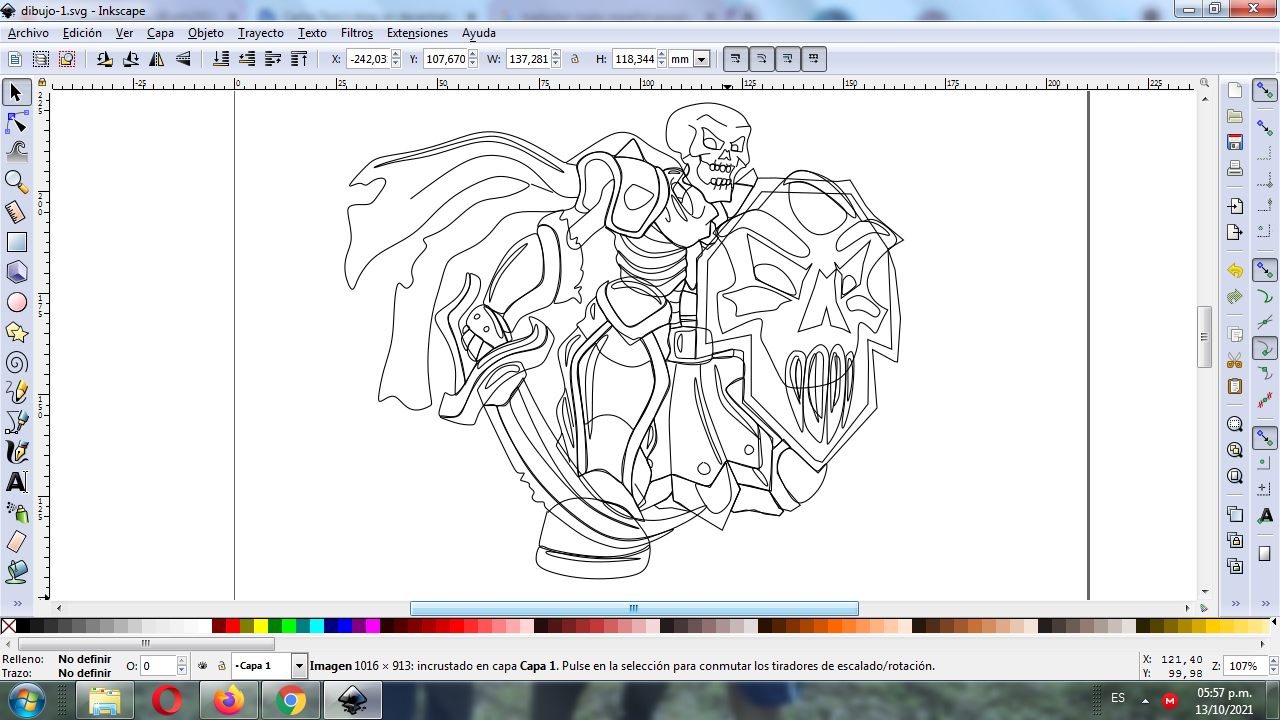The image size is (1280, 720).
Task: Select the Calligraphy tool
Action: [16, 452]
